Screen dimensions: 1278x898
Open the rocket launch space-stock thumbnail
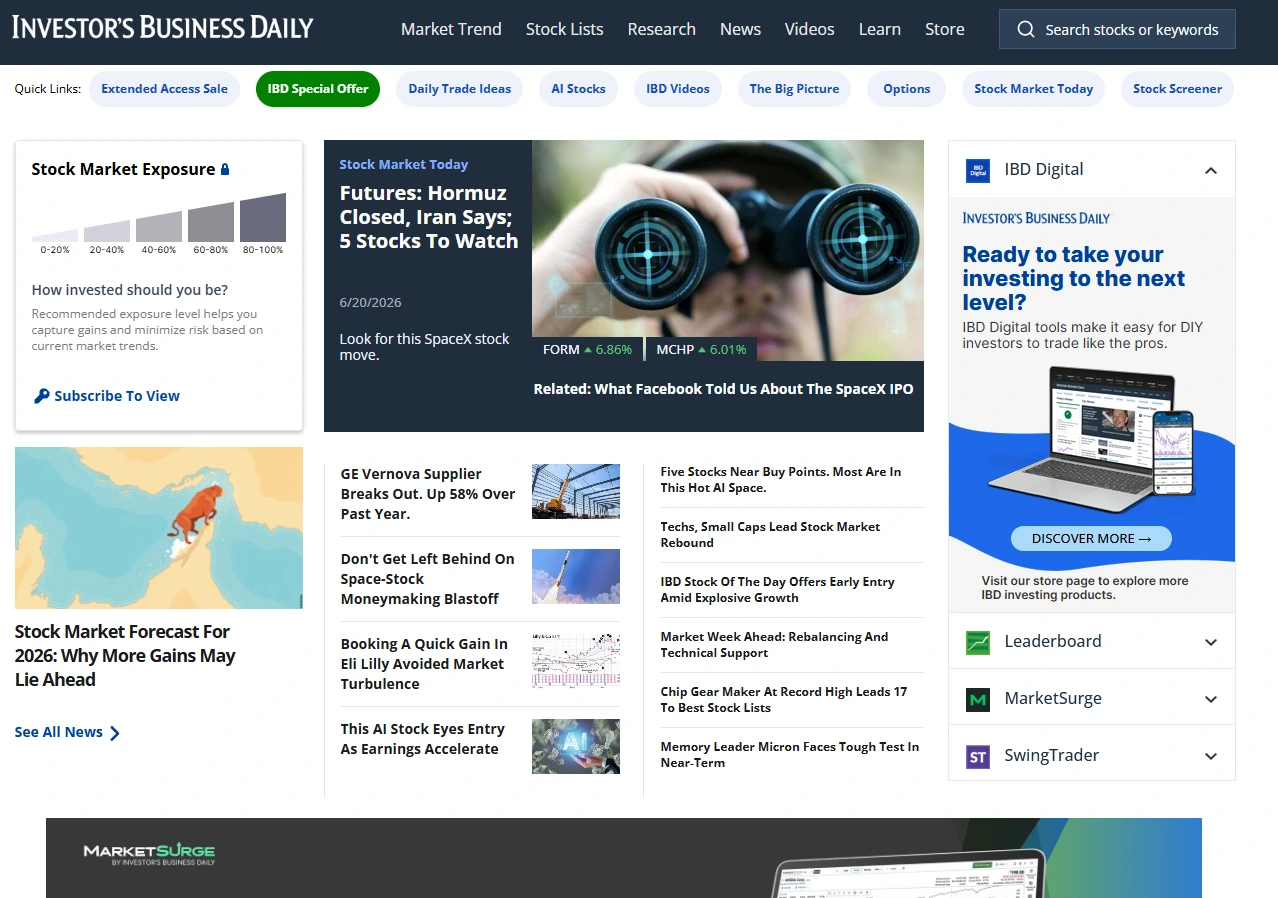tap(576, 576)
